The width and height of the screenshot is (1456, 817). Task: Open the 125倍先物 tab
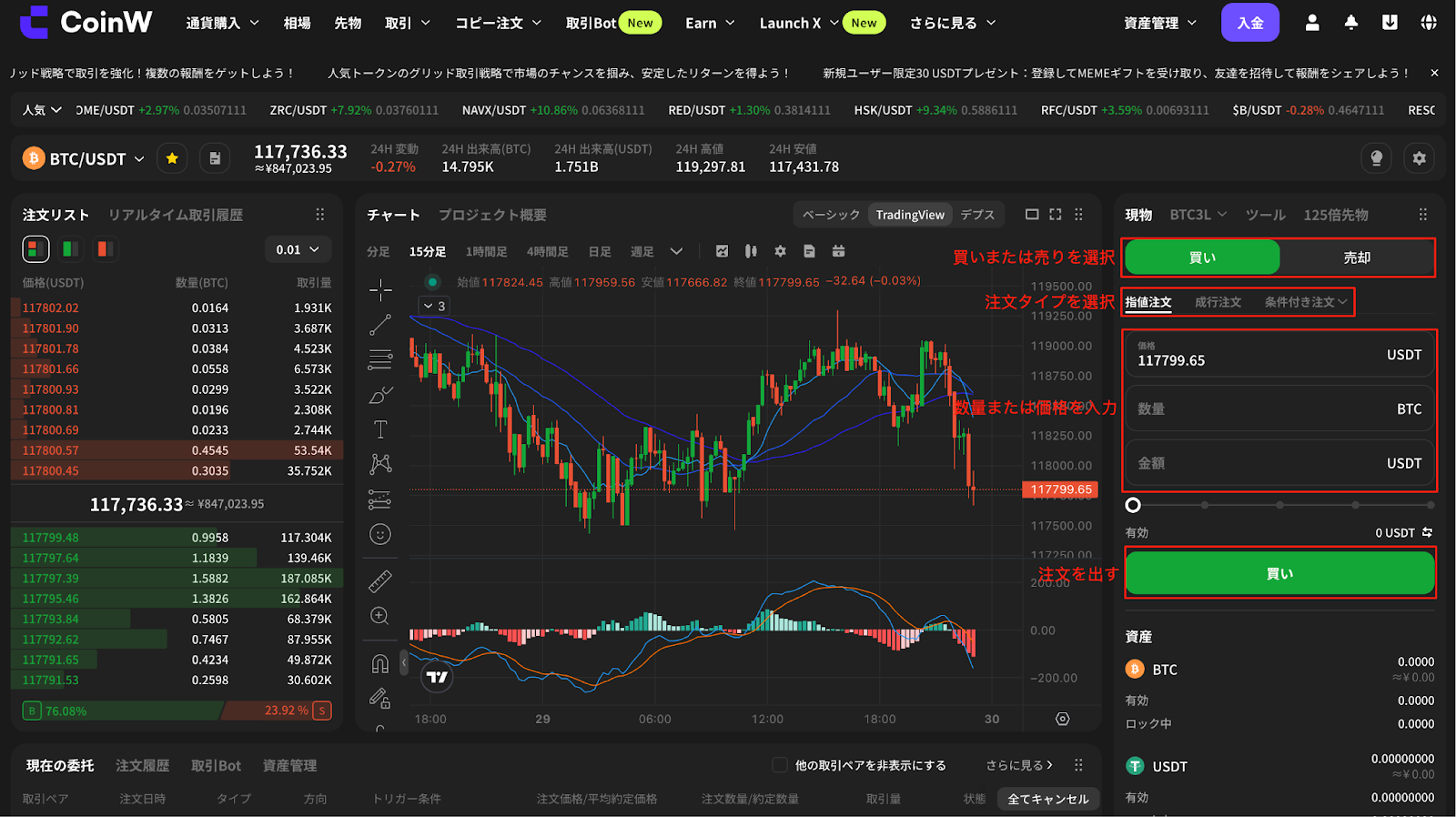pos(1336,215)
